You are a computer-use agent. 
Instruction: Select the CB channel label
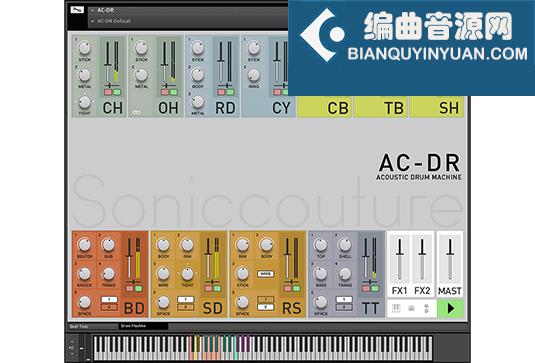tap(338, 108)
